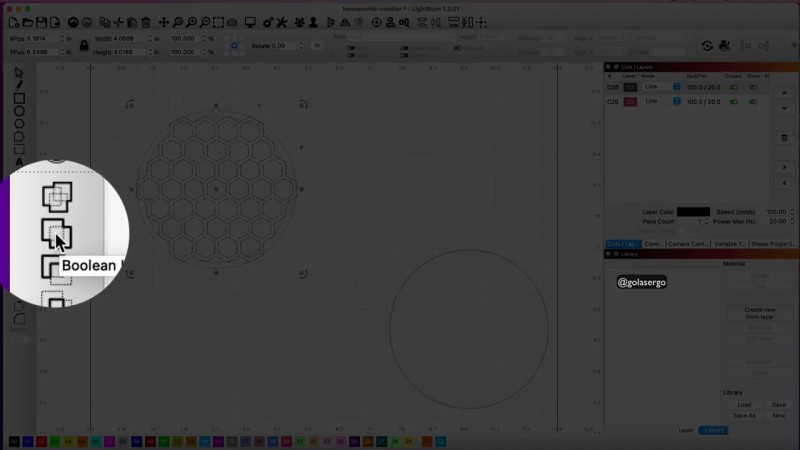Open the Rotate unit dropdown
This screenshot has width=800, height=450.
(317, 45)
